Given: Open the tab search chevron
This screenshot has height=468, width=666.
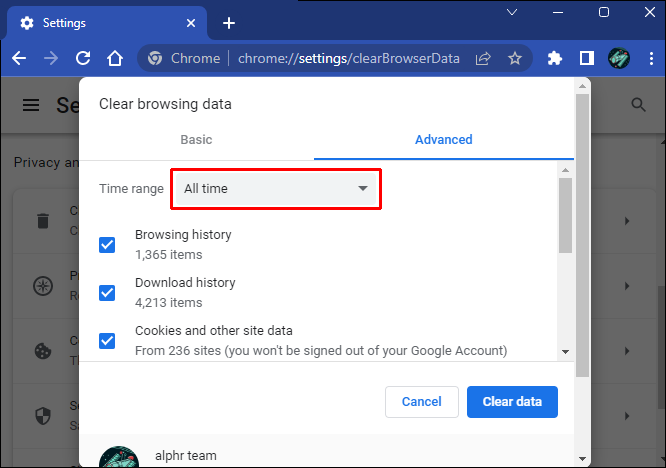Looking at the screenshot, I should [x=511, y=13].
